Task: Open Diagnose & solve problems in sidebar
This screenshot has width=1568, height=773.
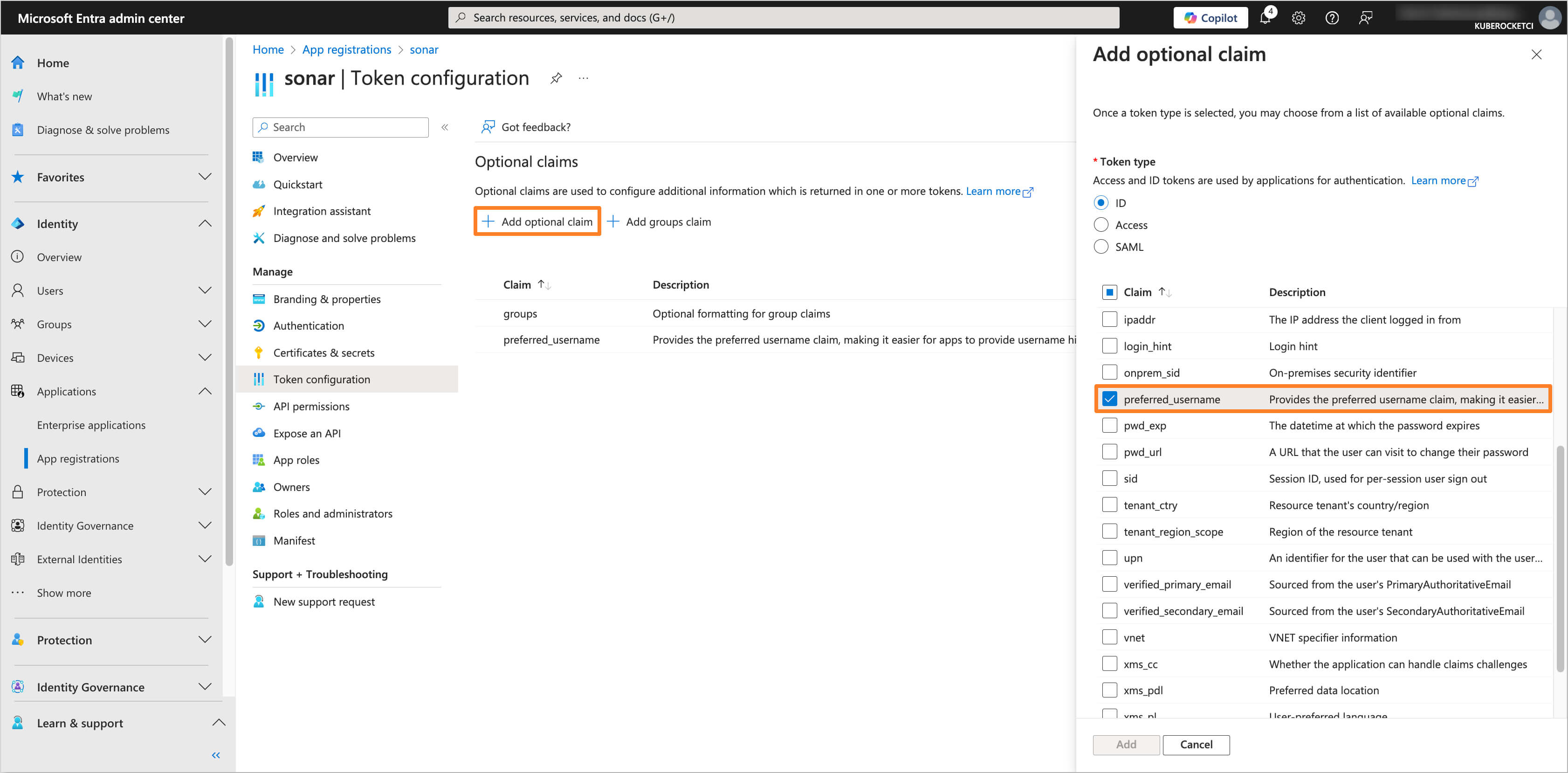Action: tap(103, 130)
